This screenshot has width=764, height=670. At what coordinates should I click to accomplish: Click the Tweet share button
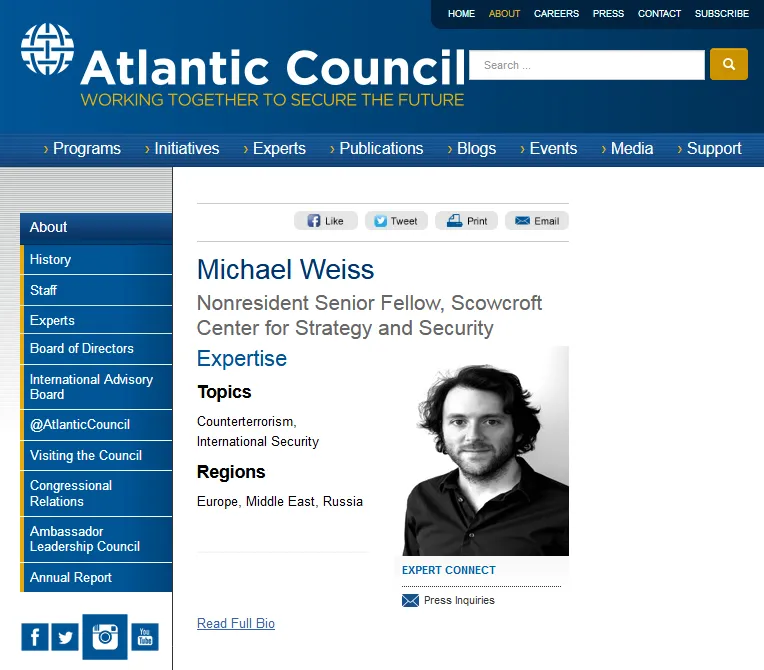click(396, 221)
